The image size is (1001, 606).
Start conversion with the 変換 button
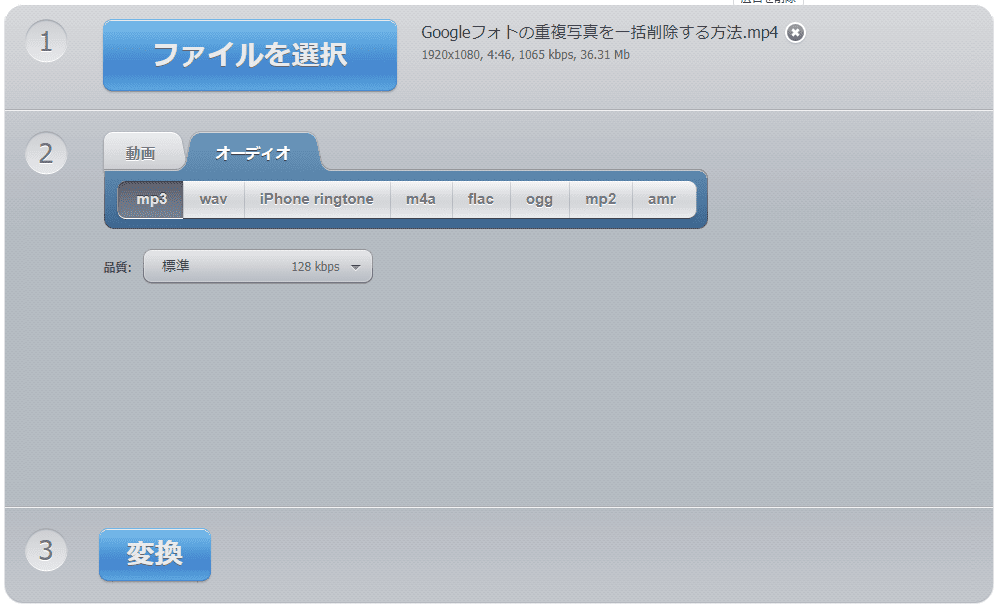pyautogui.click(x=154, y=554)
